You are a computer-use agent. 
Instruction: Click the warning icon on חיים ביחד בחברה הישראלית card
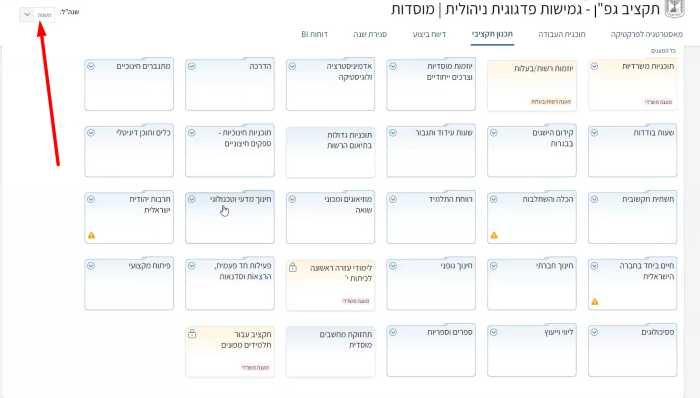point(595,302)
